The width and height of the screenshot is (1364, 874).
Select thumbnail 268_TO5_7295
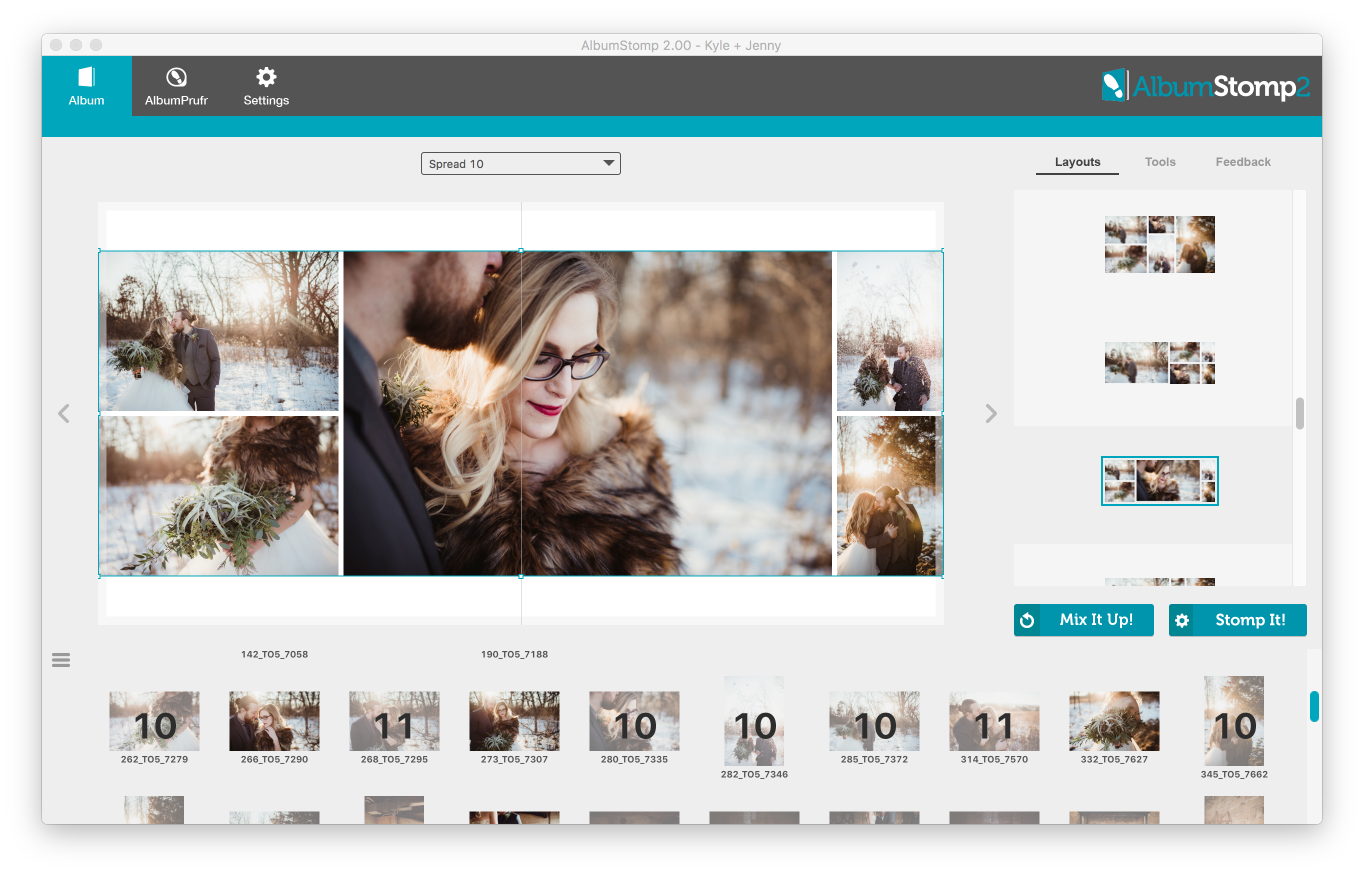394,721
